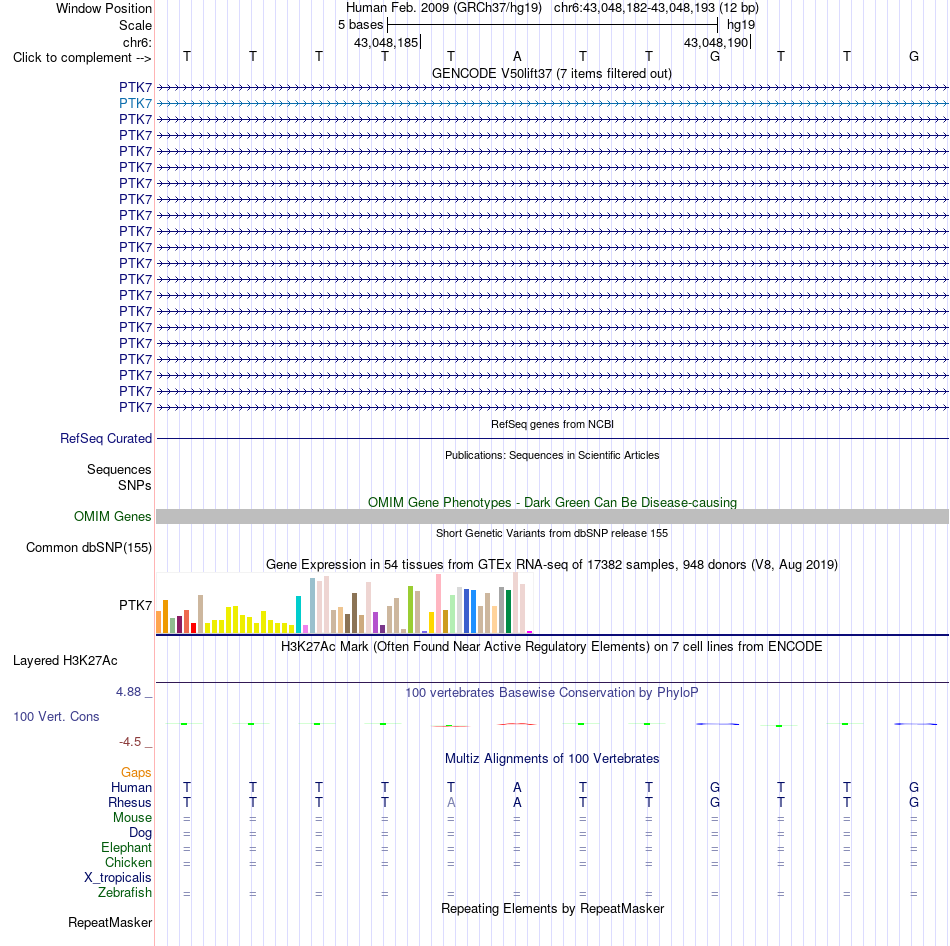The image size is (950, 946).
Task: Click the RefSeq Curated track label
Action: click(105, 438)
